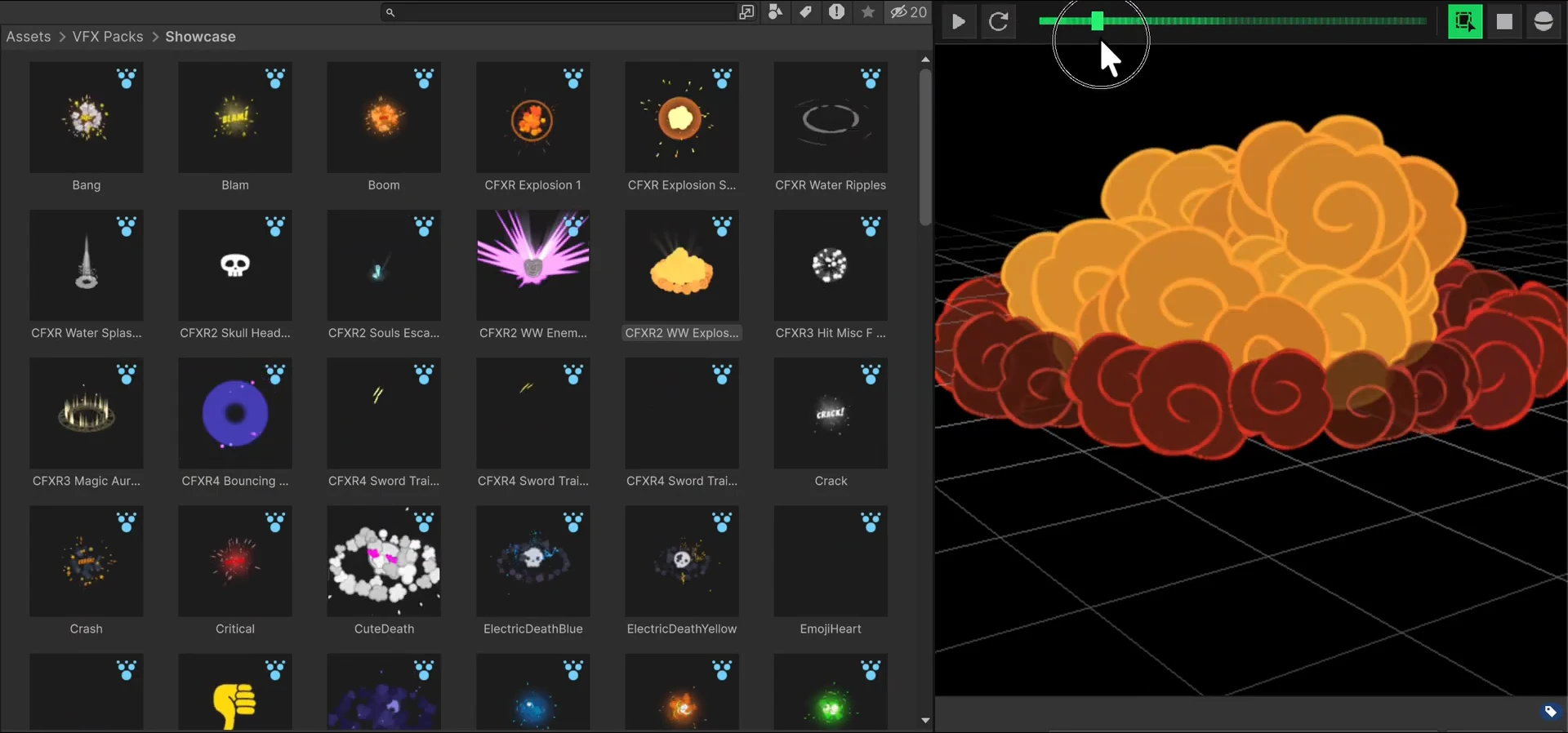Toggle the favorites star filter
This screenshot has width=1568, height=733.
[868, 12]
